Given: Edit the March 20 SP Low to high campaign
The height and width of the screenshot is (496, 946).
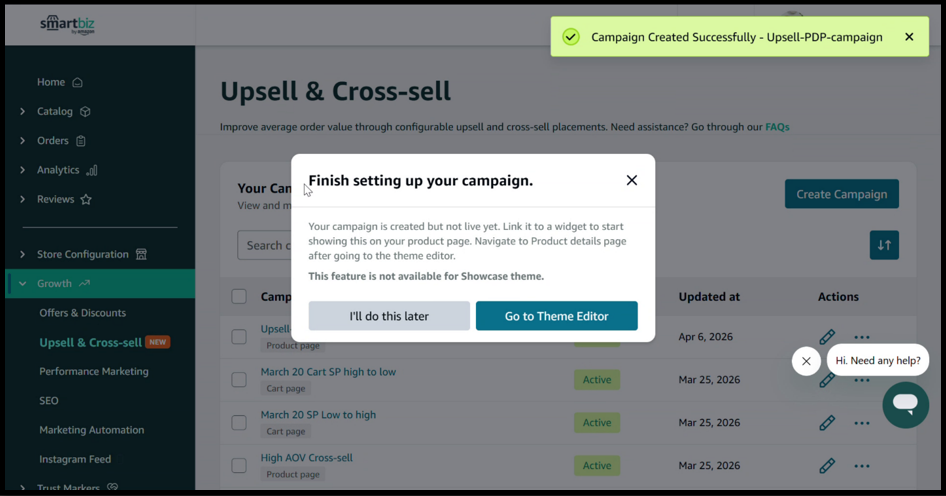Looking at the screenshot, I should click(x=827, y=423).
